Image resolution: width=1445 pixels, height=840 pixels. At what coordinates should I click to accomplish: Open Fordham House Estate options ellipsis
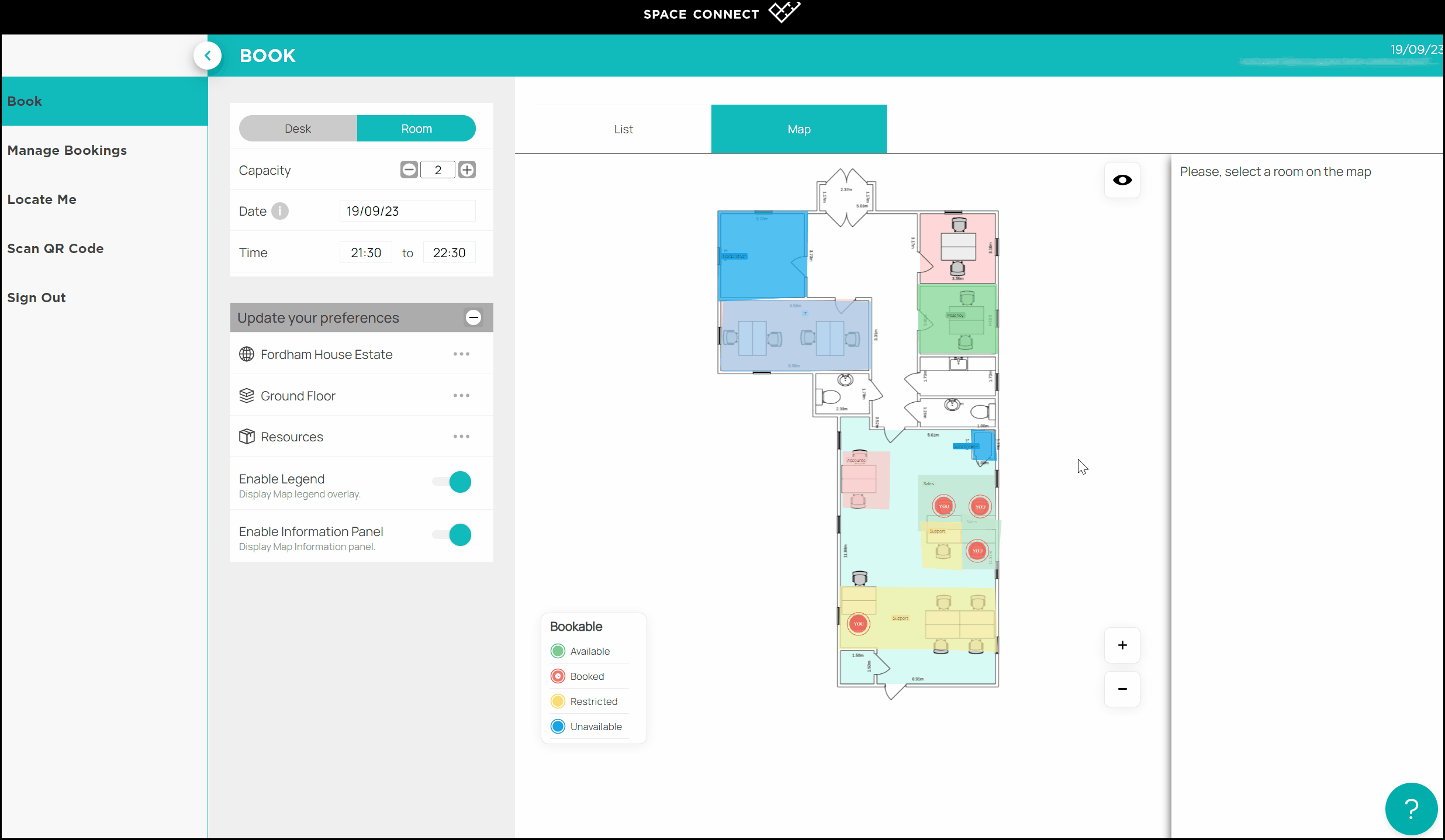[x=461, y=354]
